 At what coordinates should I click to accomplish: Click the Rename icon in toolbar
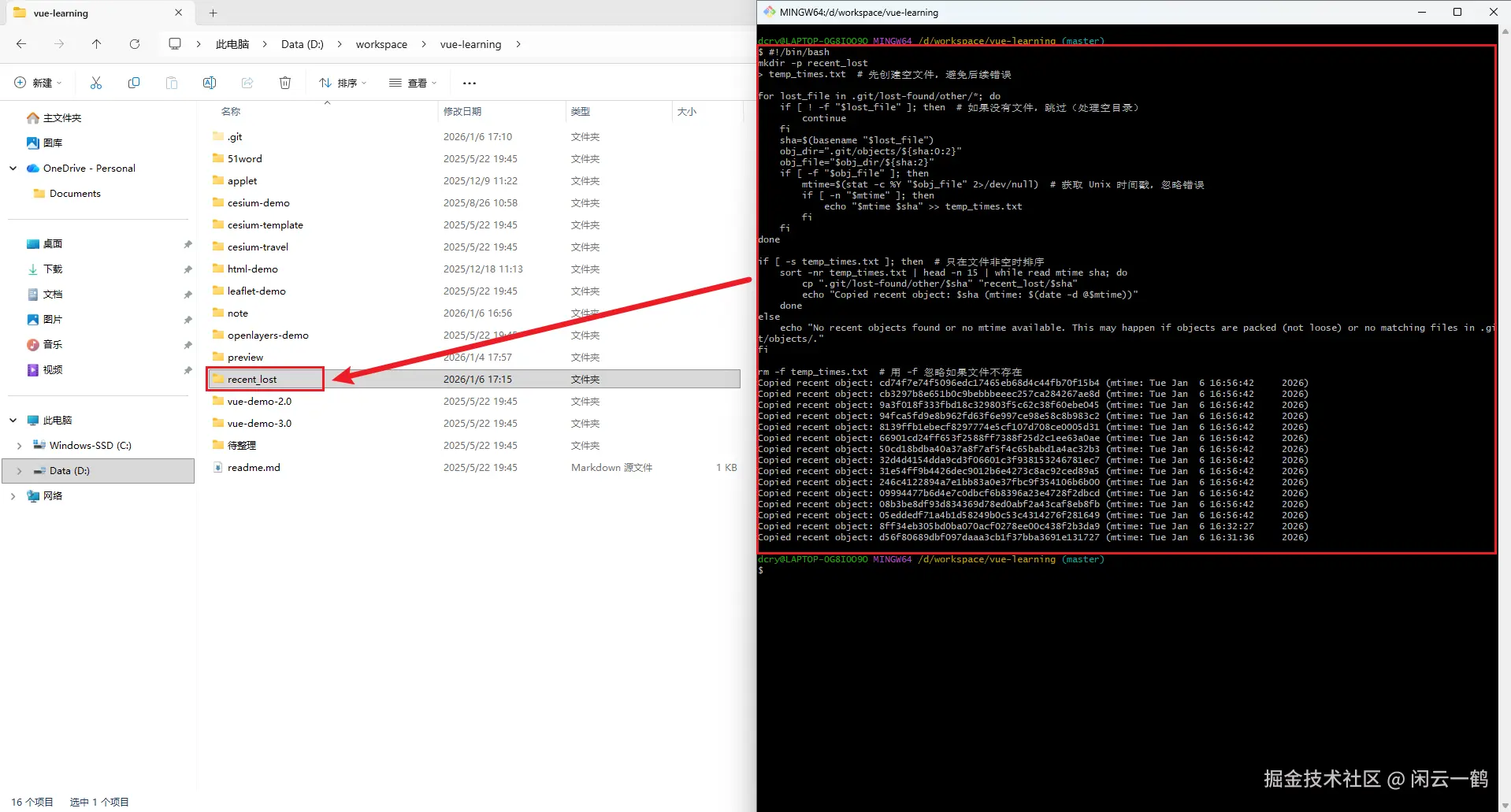pos(210,83)
